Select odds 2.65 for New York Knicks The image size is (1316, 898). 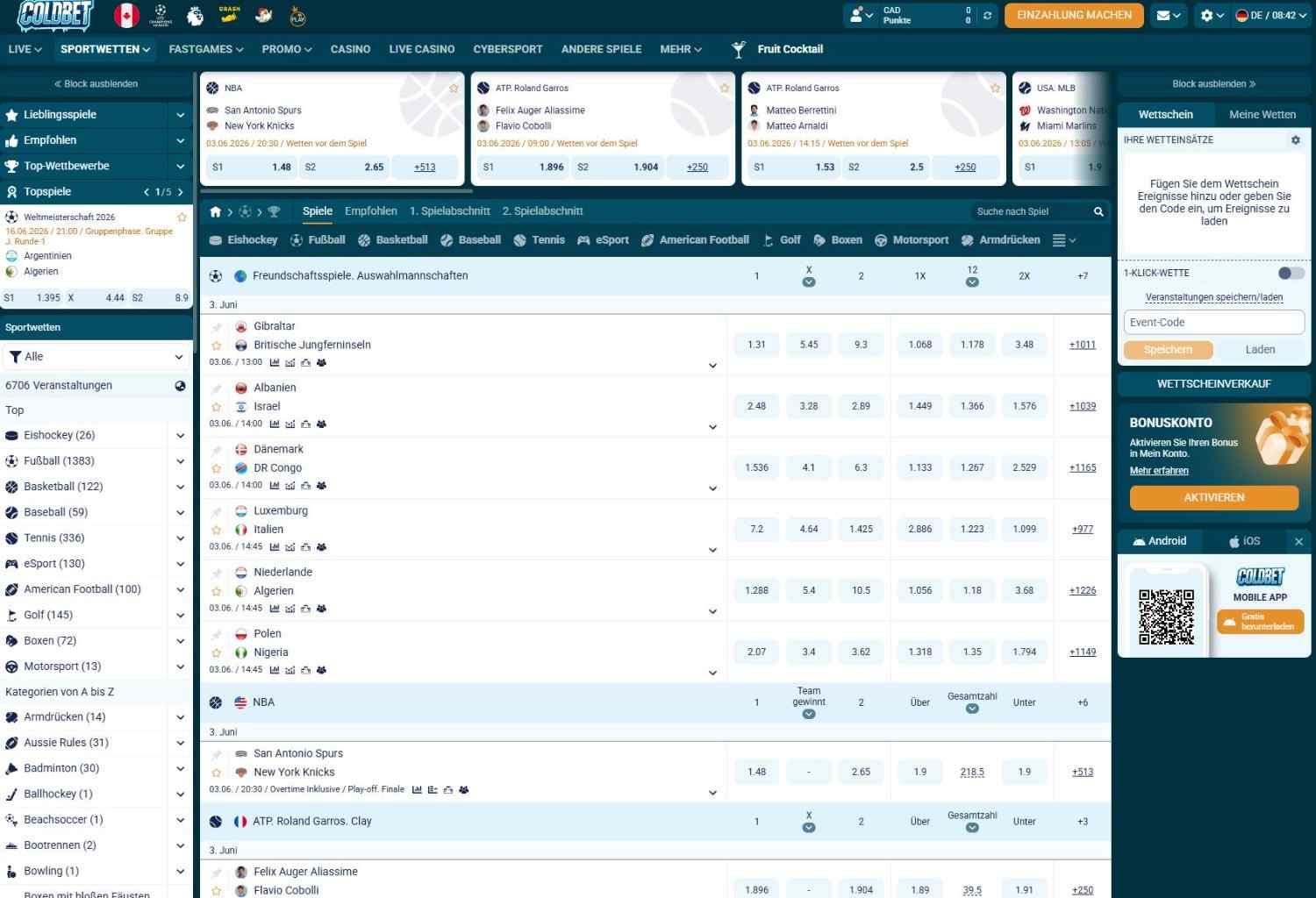pyautogui.click(x=861, y=772)
